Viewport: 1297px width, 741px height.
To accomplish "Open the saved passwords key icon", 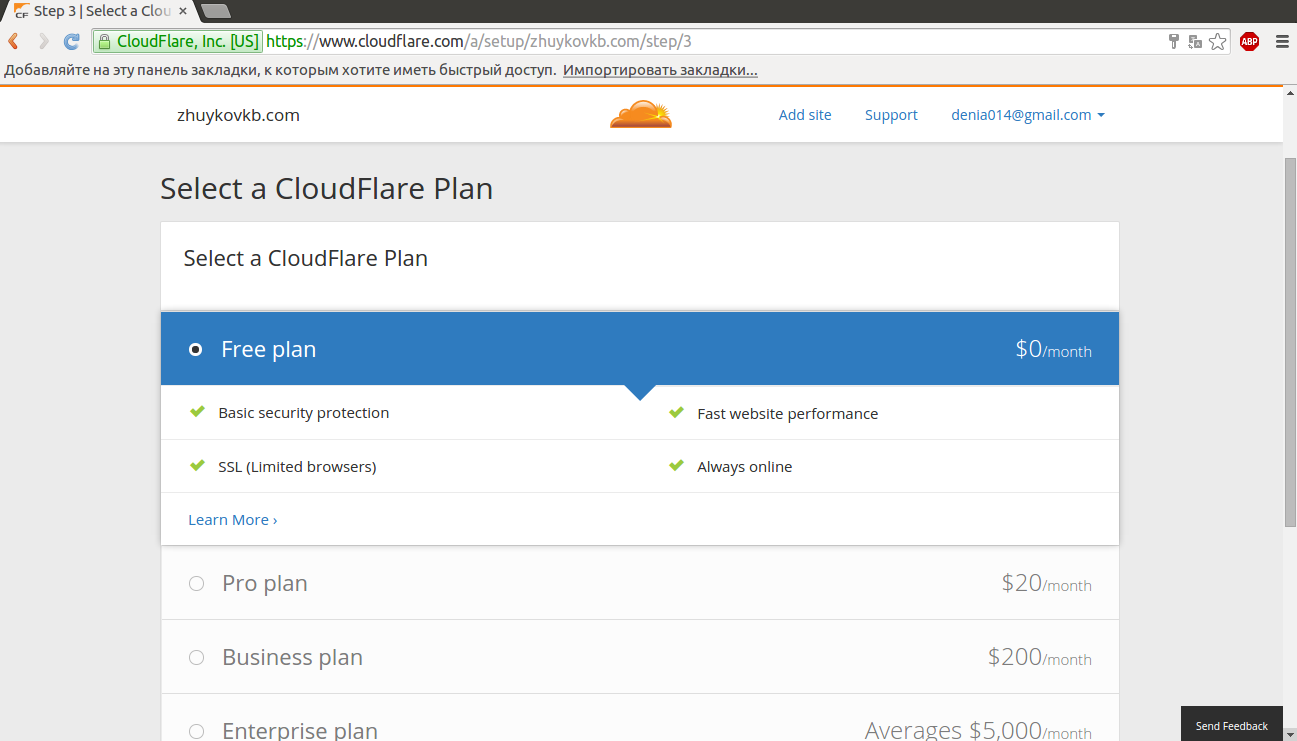I will pyautogui.click(x=1174, y=42).
